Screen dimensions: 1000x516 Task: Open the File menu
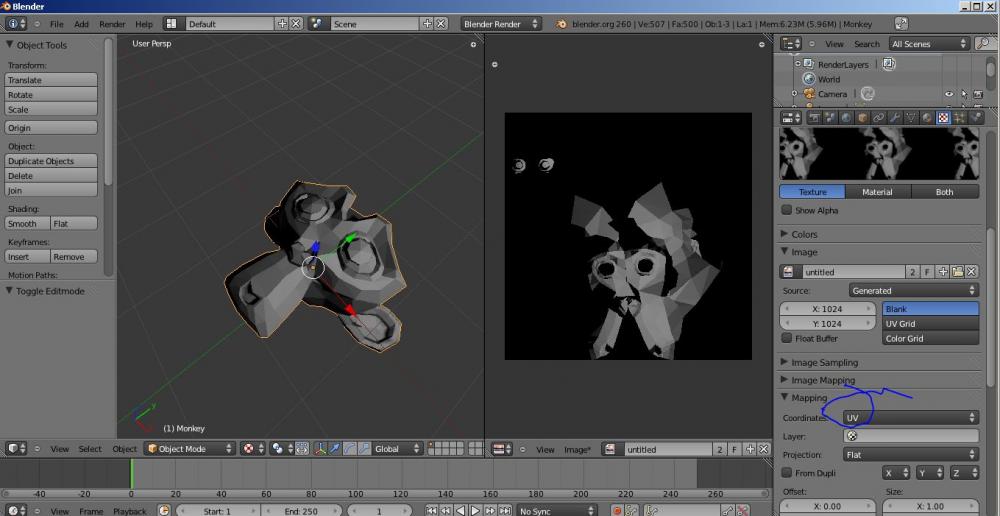[x=57, y=24]
